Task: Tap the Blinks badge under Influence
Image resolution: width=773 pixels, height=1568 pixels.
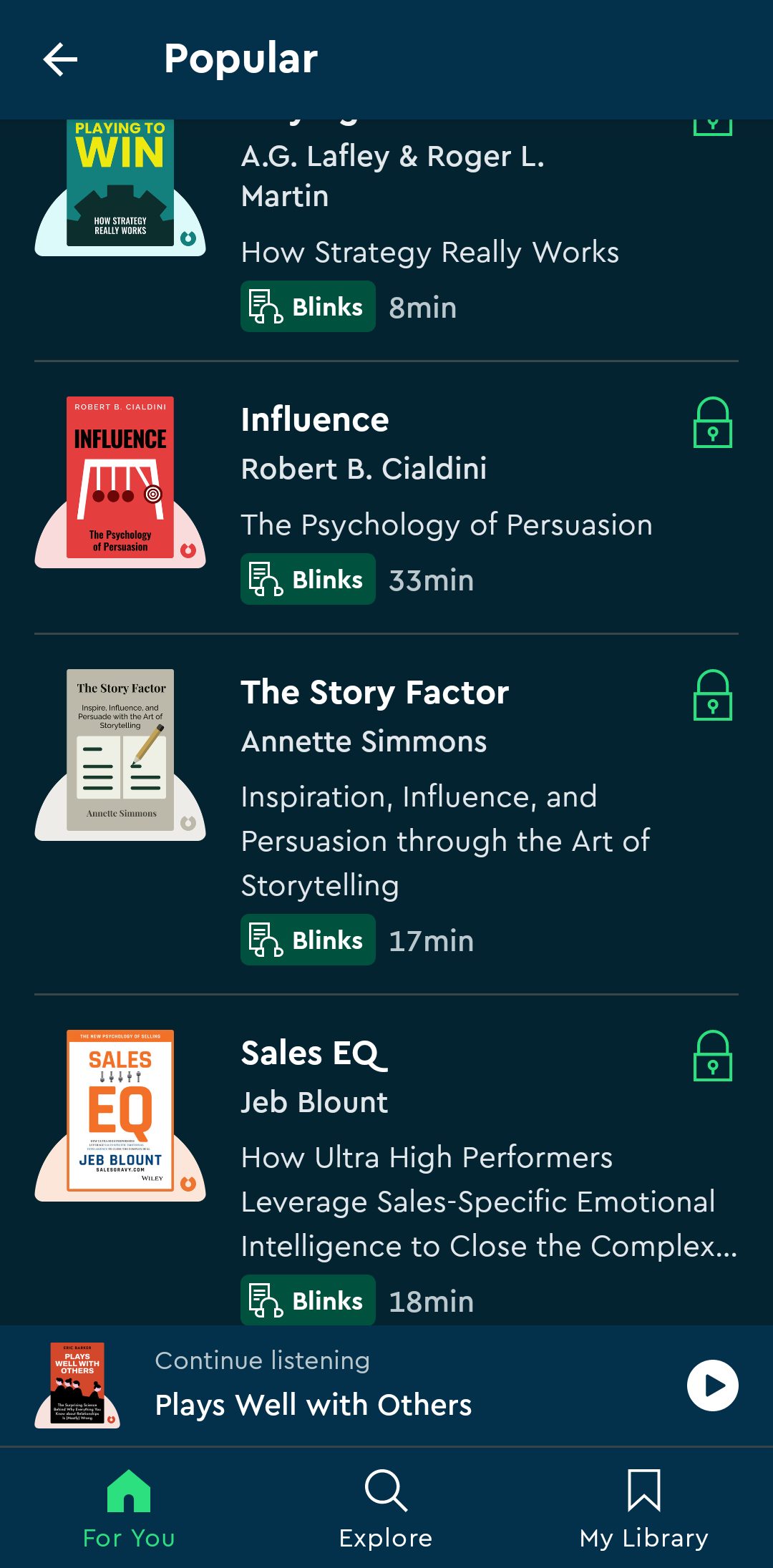Action: (x=308, y=579)
